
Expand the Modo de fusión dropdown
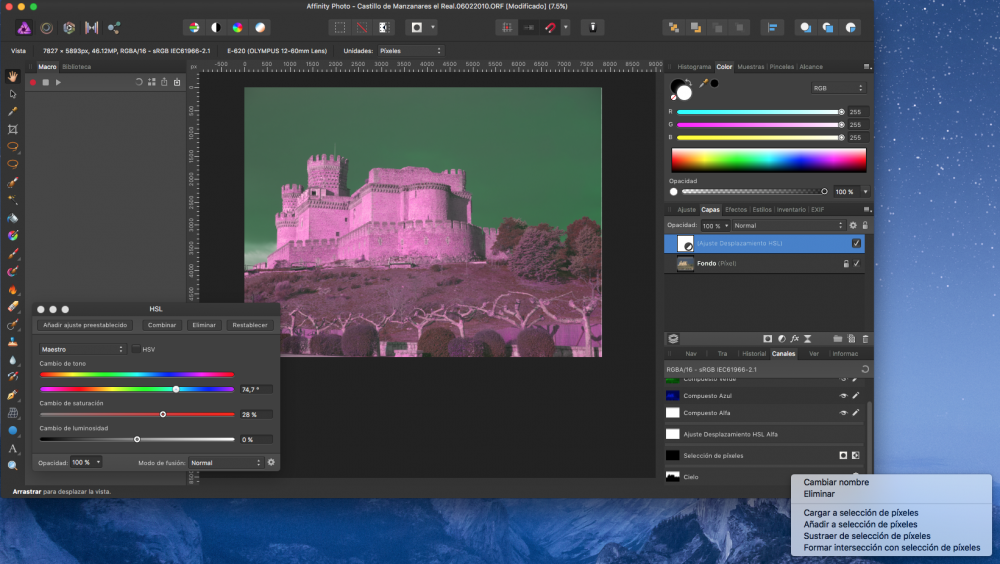pyautogui.click(x=226, y=463)
